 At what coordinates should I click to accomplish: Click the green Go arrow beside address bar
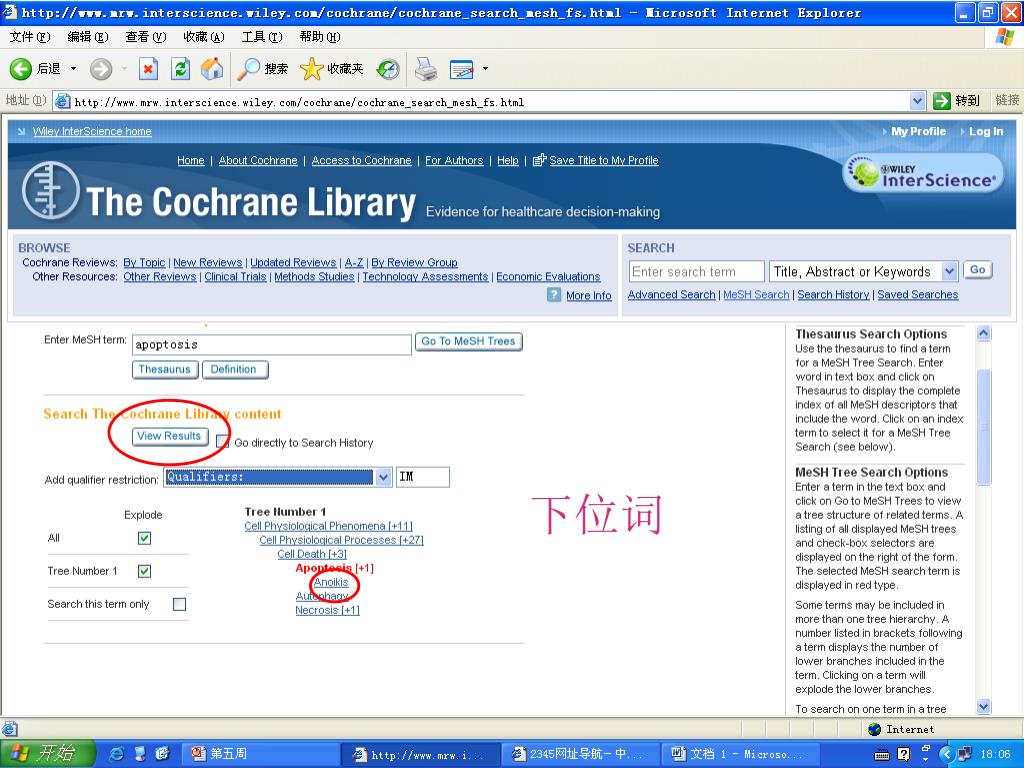(x=942, y=101)
